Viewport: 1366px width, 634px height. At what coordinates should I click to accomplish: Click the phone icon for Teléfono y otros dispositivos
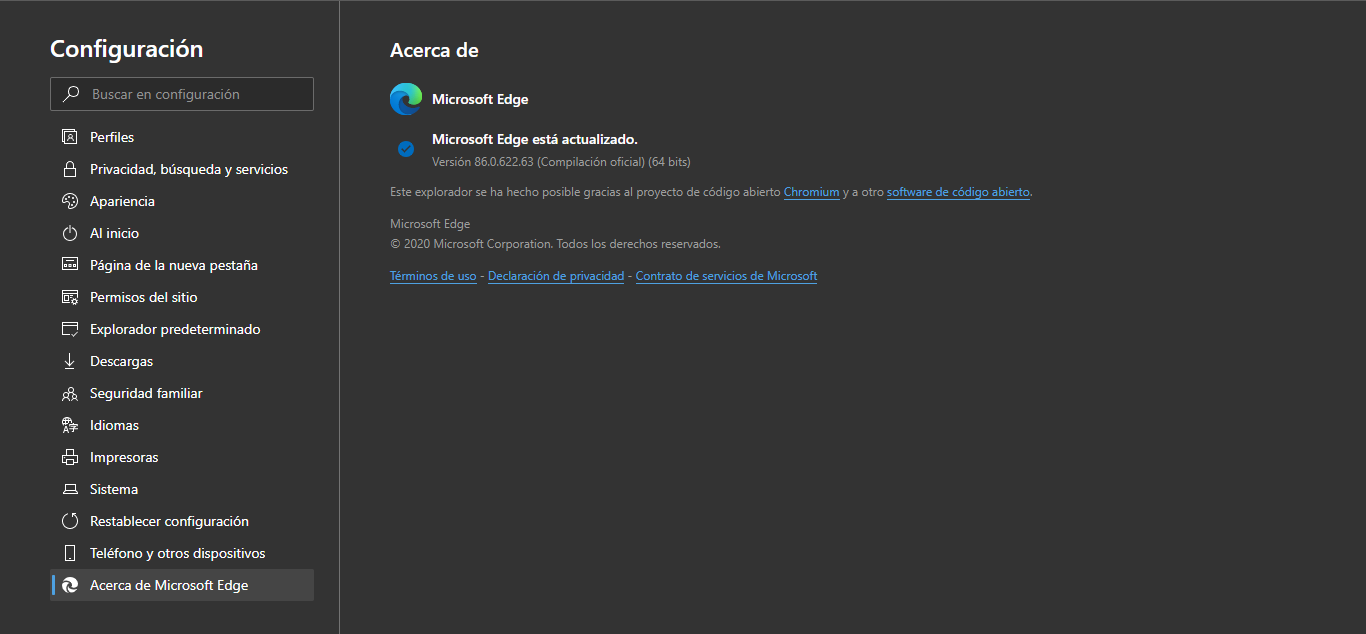[x=70, y=553]
